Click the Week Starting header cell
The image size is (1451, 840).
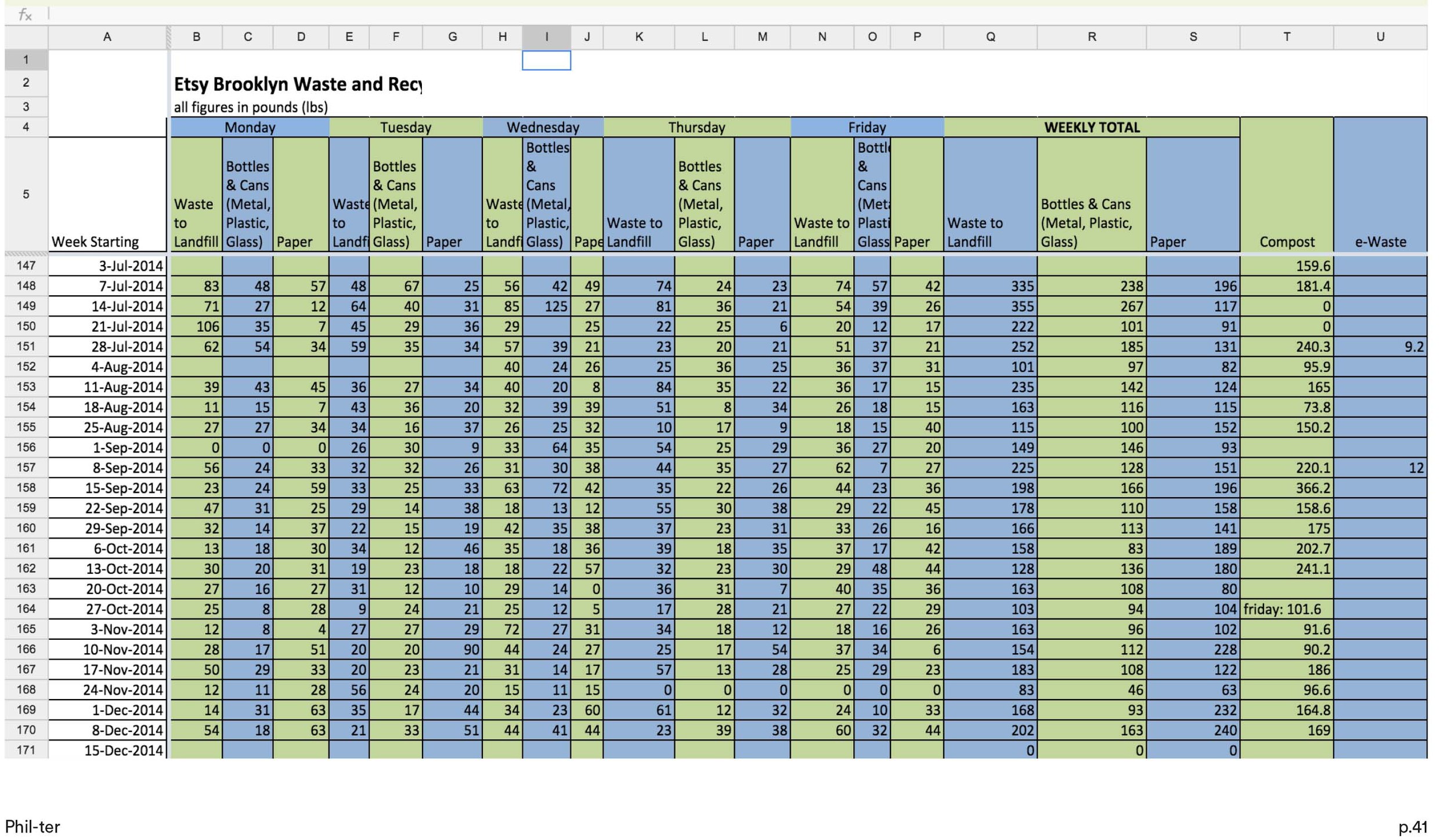pos(107,194)
